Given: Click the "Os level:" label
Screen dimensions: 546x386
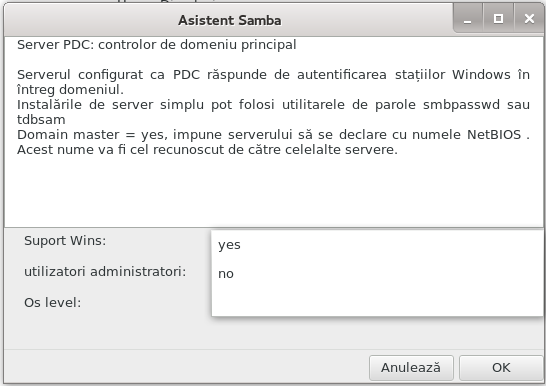Looking at the screenshot, I should (x=53, y=302).
